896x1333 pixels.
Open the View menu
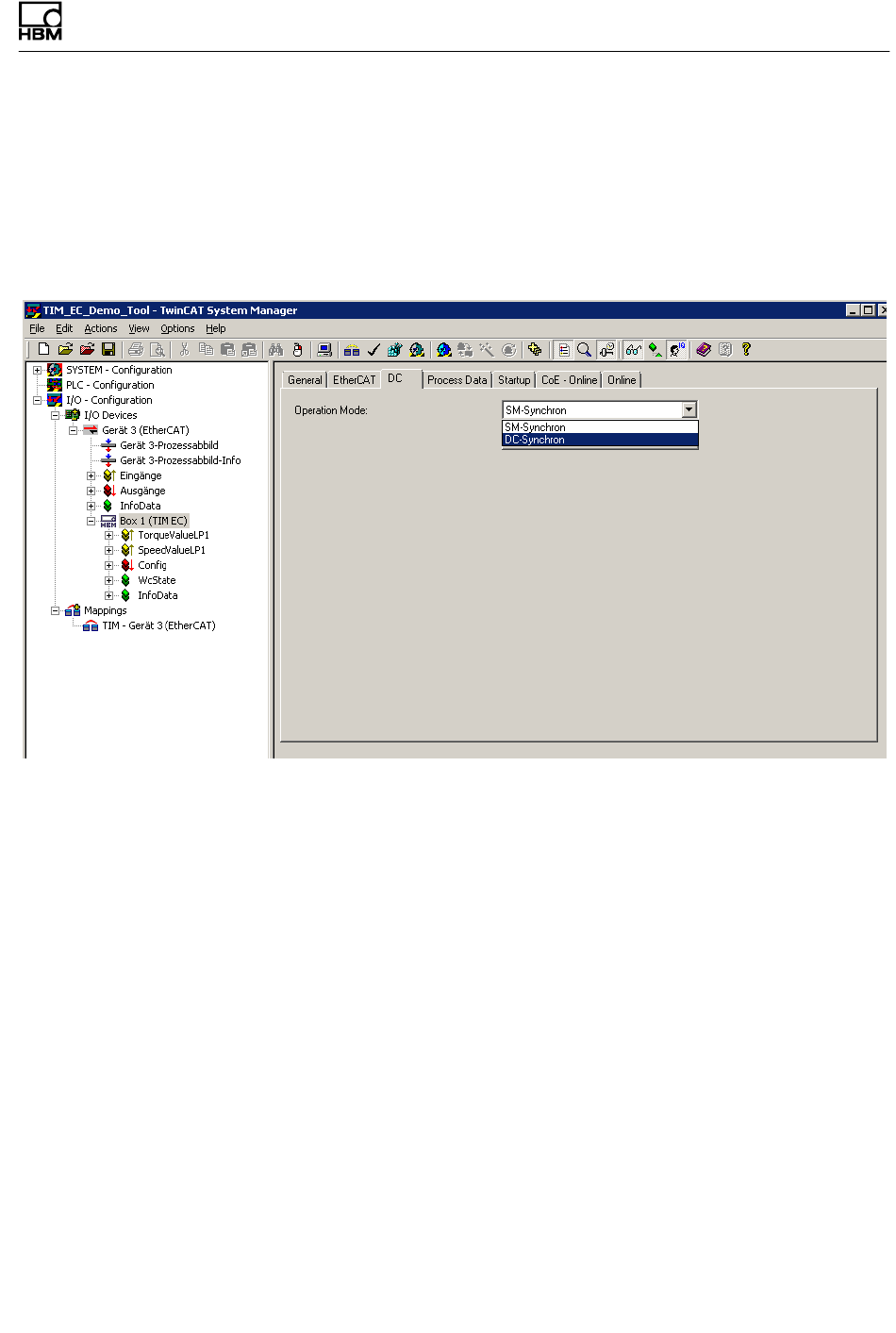tap(139, 328)
